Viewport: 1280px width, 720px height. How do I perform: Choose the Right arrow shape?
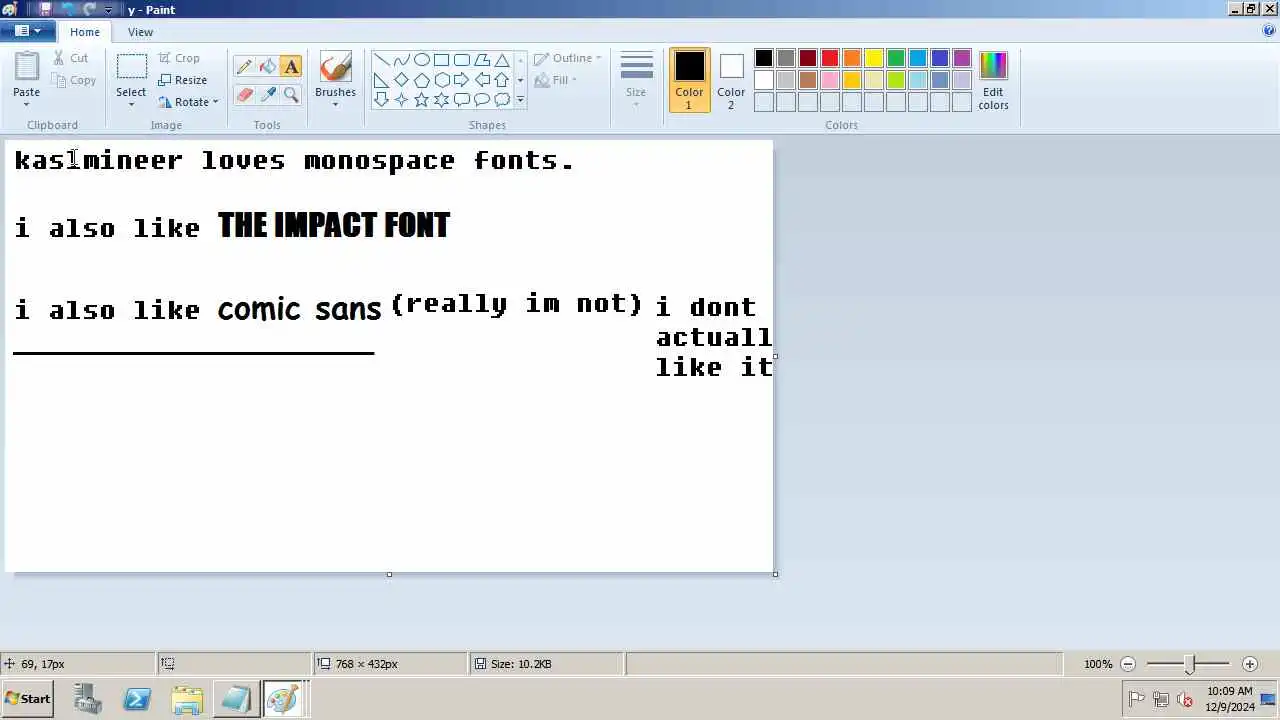pos(461,80)
